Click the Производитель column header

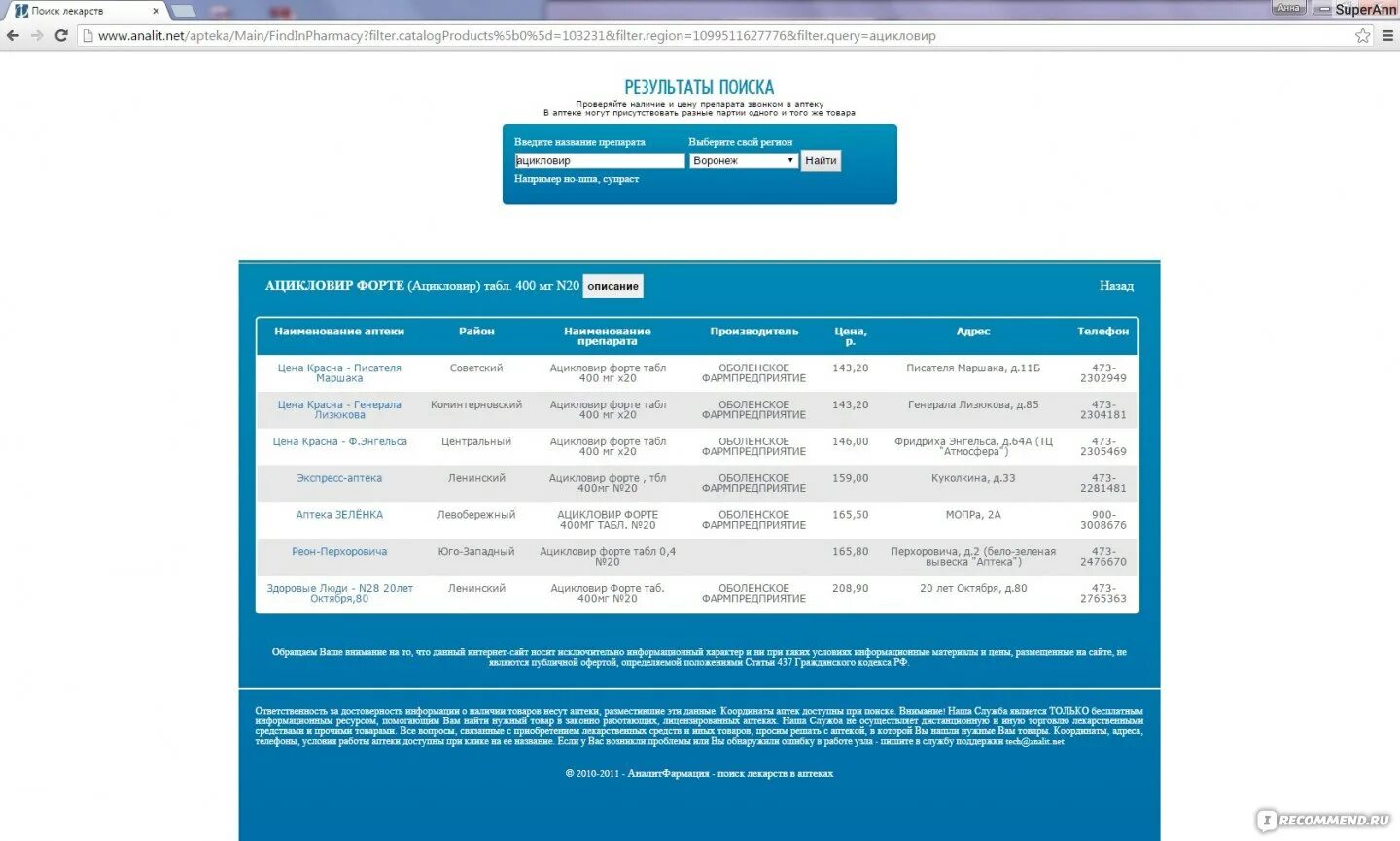pos(754,332)
